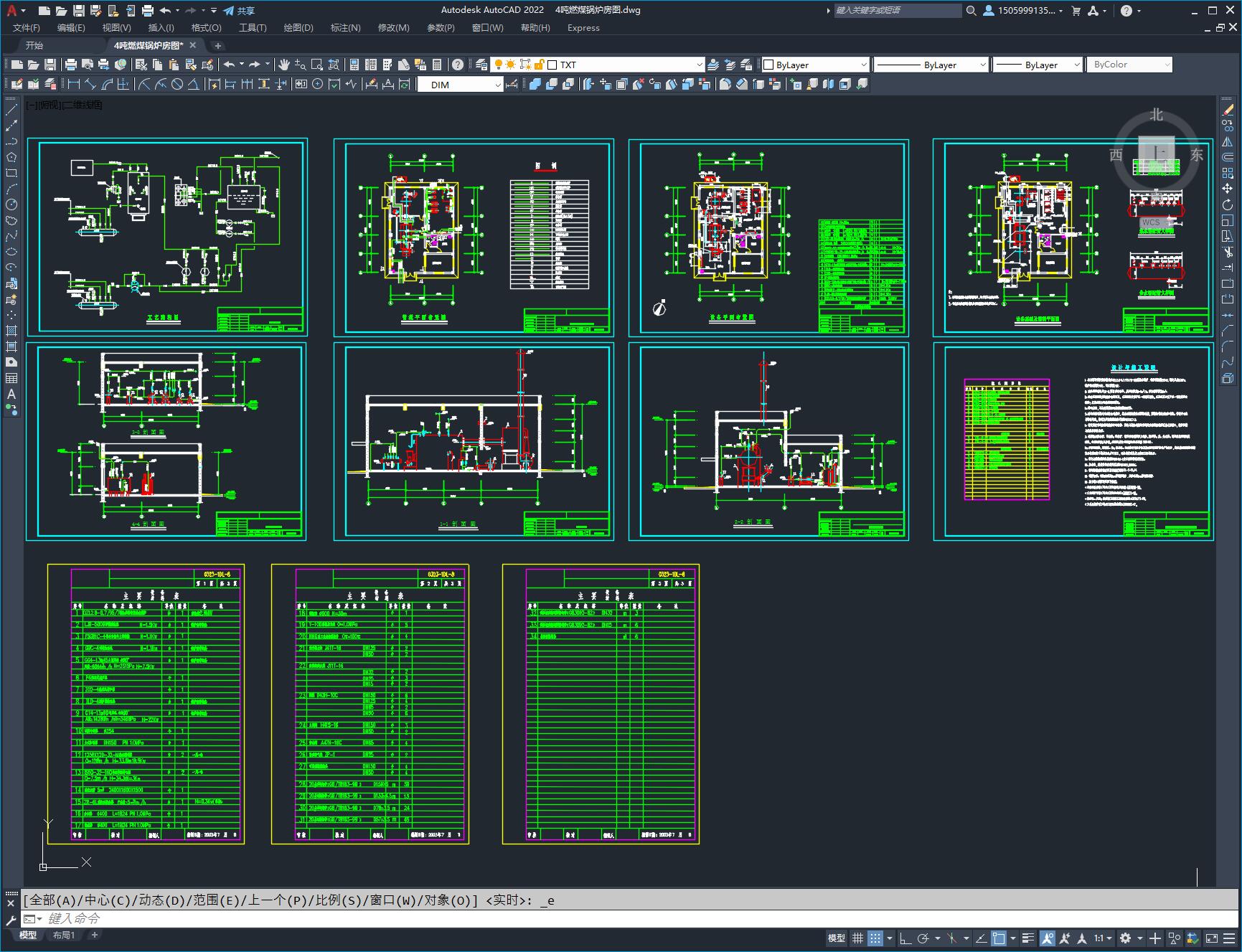Choose the Hatch tool in left toolbar
This screenshot has height=952, width=1242.
tap(11, 331)
